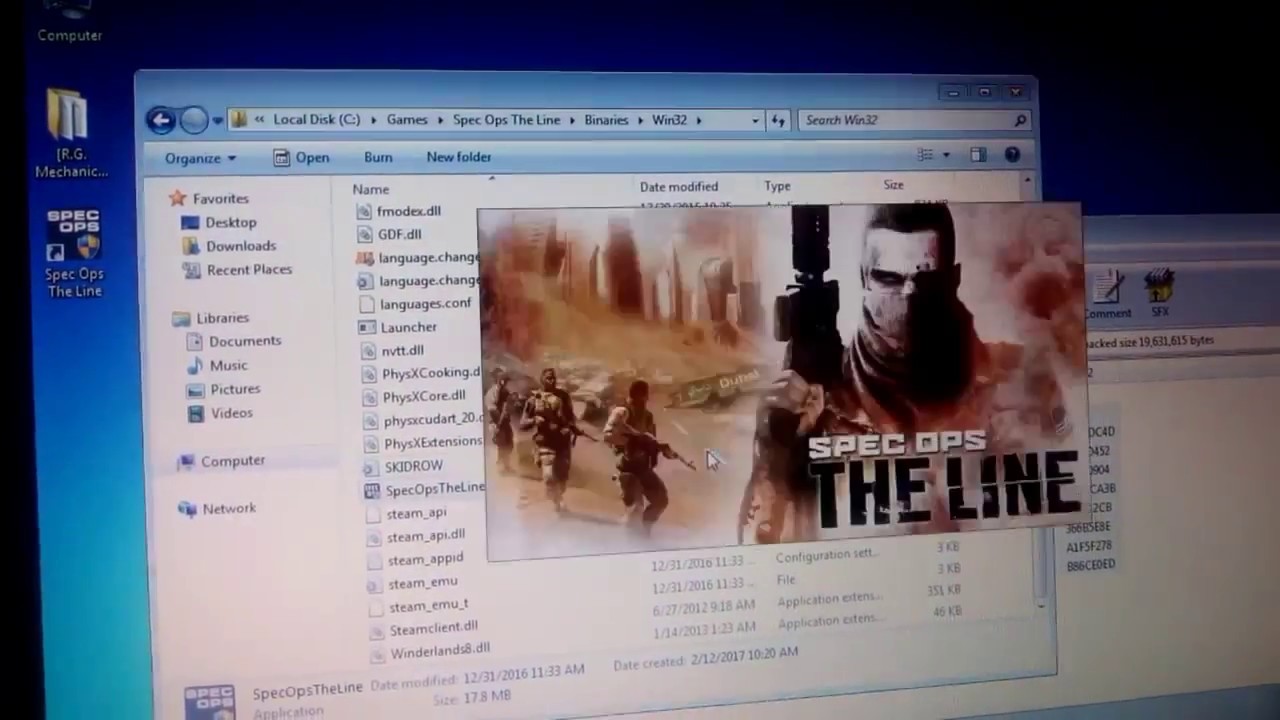Open recent pages dropdown beside Forward button
This screenshot has width=1280, height=720.
[x=217, y=121]
